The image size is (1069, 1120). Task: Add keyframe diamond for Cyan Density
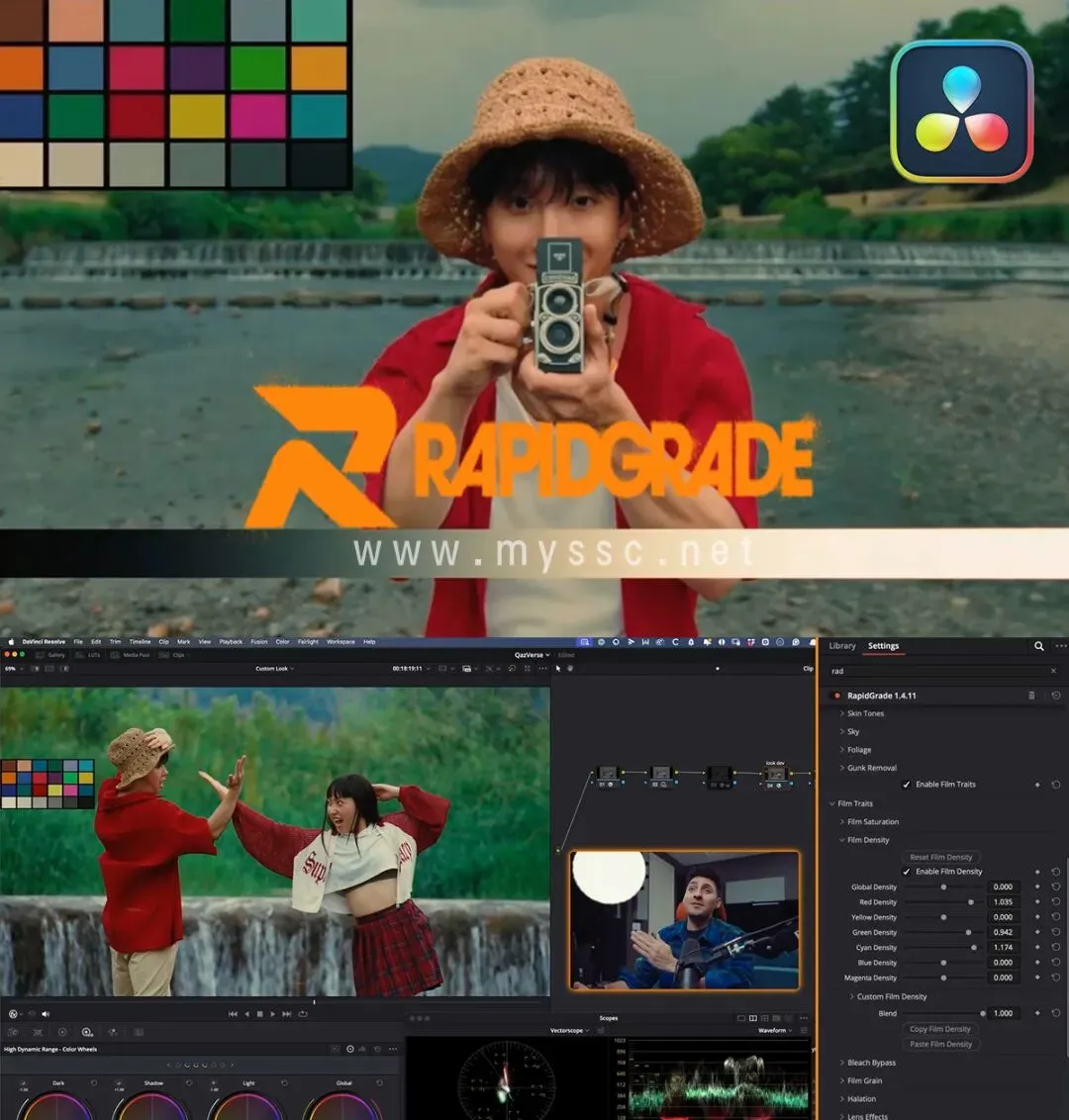coord(1037,947)
